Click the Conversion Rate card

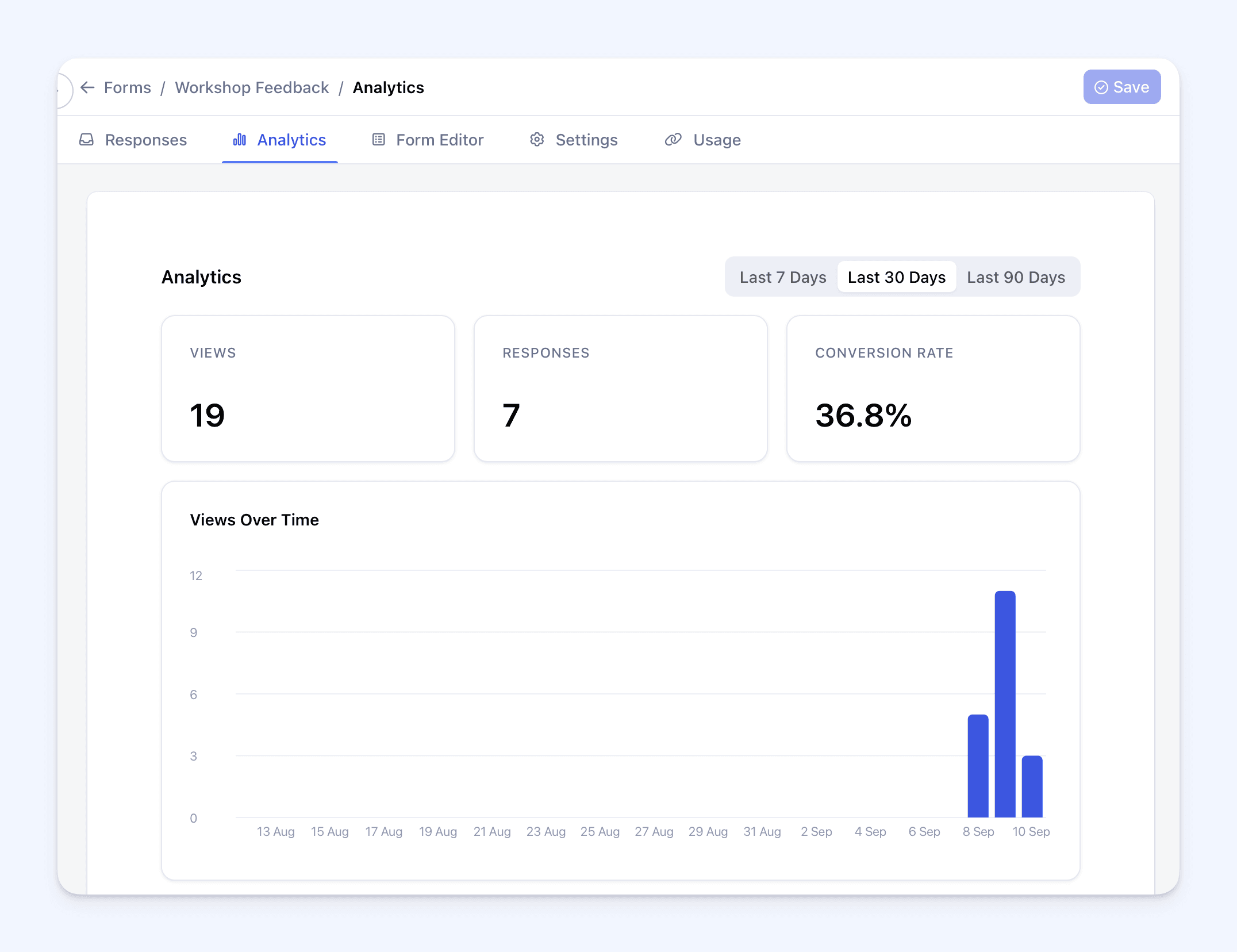(x=933, y=389)
